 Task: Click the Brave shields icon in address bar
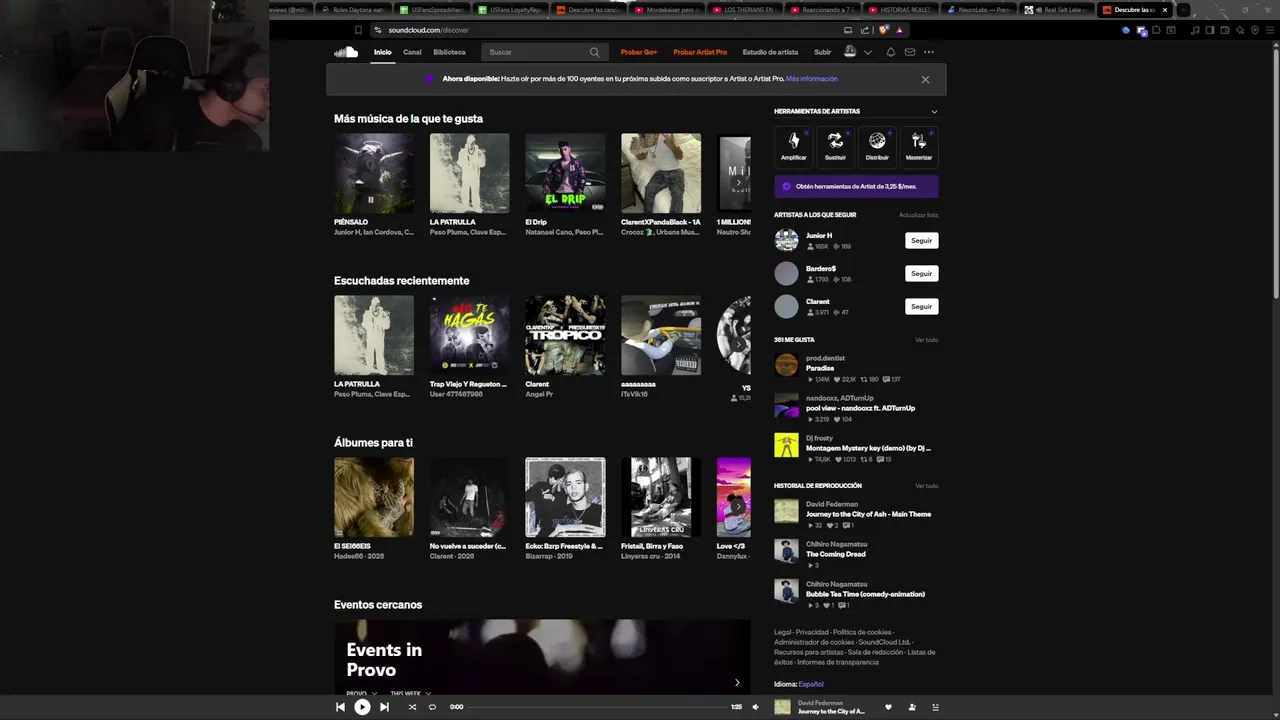coord(884,30)
